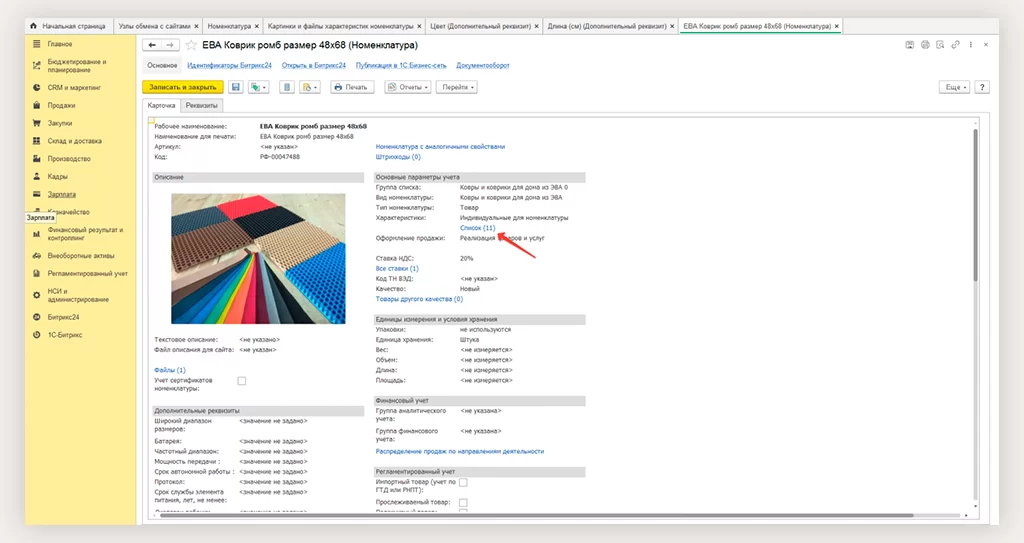Add item to favorites with star icon

point(190,45)
